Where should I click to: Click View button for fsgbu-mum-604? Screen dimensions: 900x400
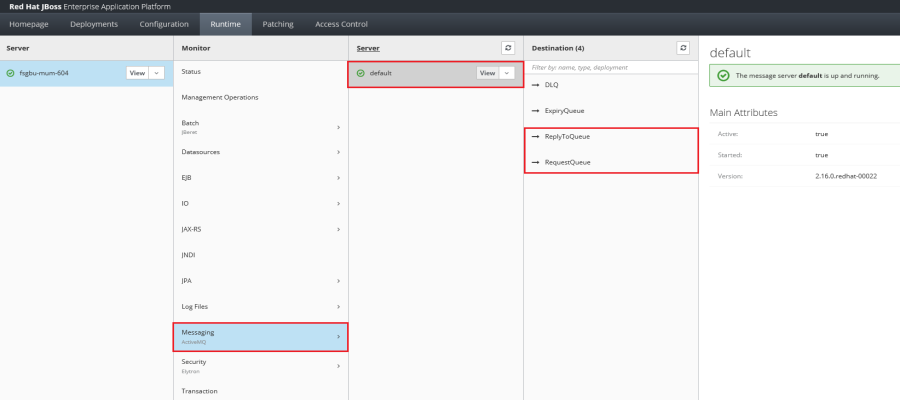click(137, 73)
